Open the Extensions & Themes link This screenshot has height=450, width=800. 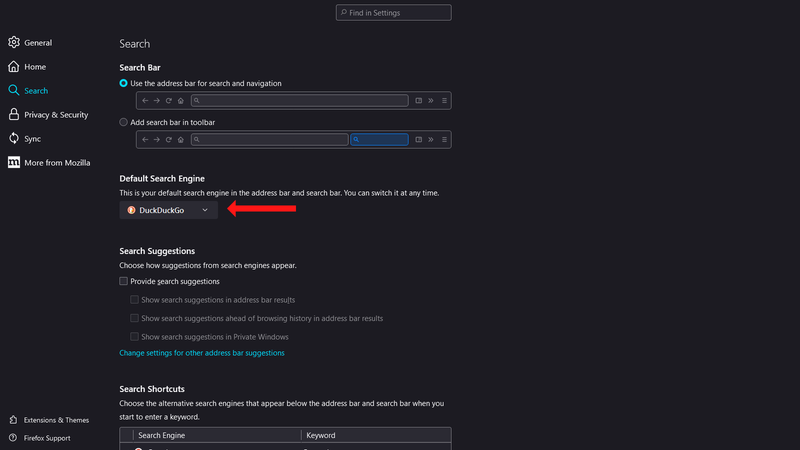pos(58,420)
